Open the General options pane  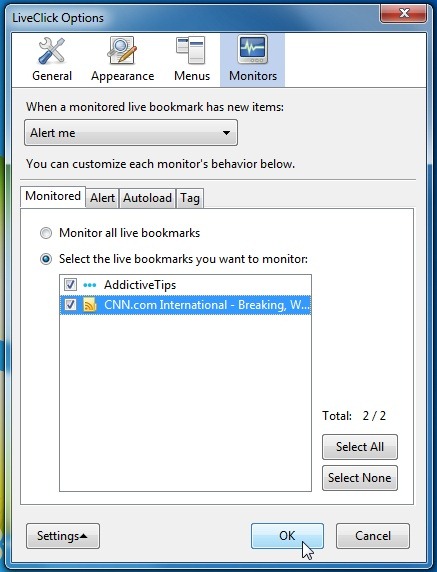[x=52, y=60]
